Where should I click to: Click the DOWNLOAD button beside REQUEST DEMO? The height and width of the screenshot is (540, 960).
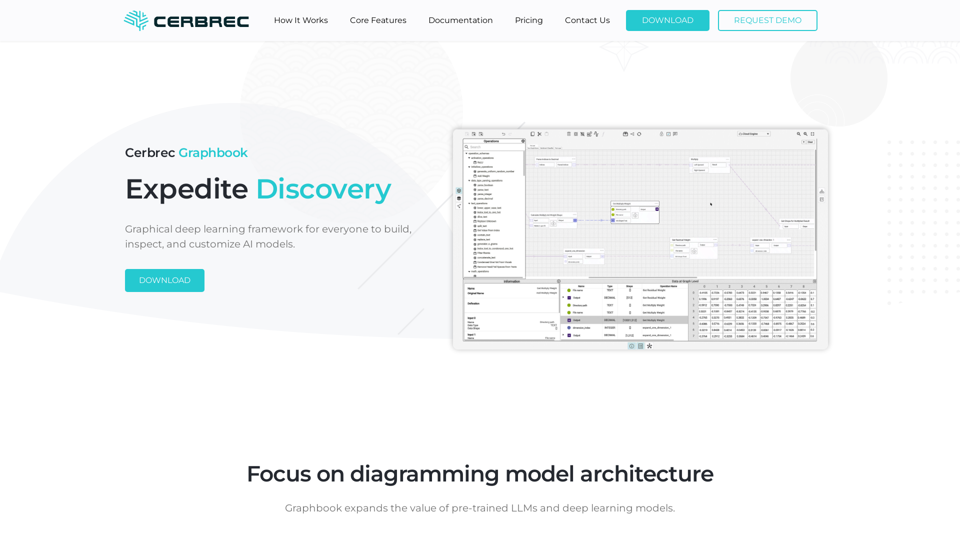pos(667,20)
